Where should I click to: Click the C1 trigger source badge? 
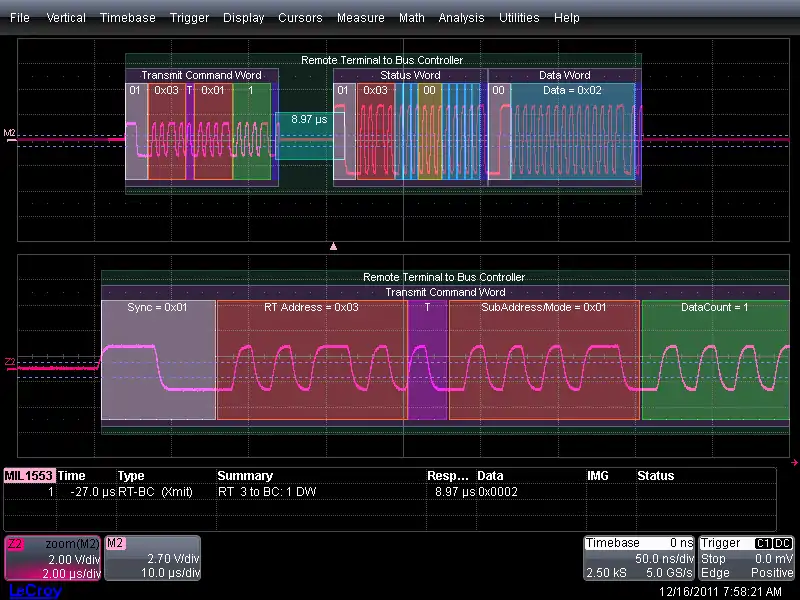point(762,543)
